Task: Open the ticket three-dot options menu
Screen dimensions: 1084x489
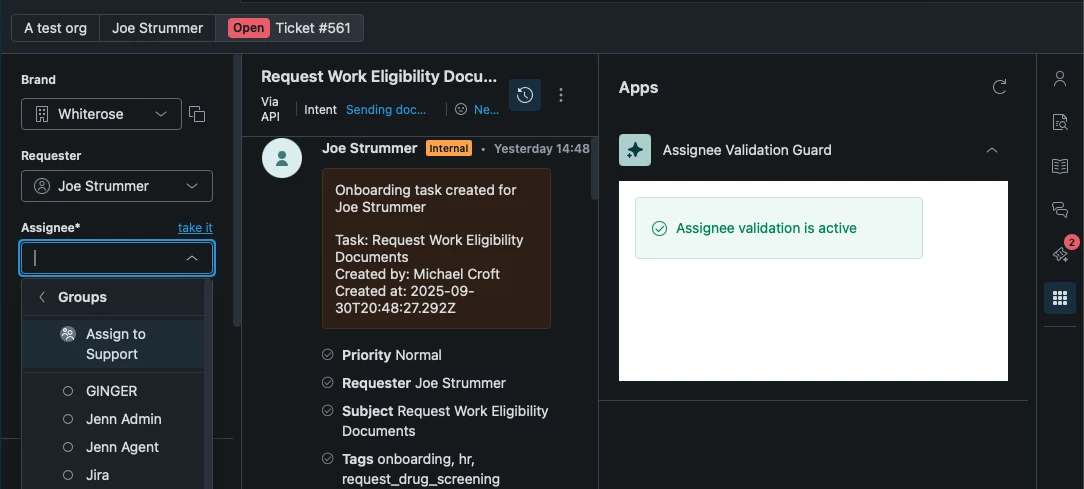Action: [561, 95]
